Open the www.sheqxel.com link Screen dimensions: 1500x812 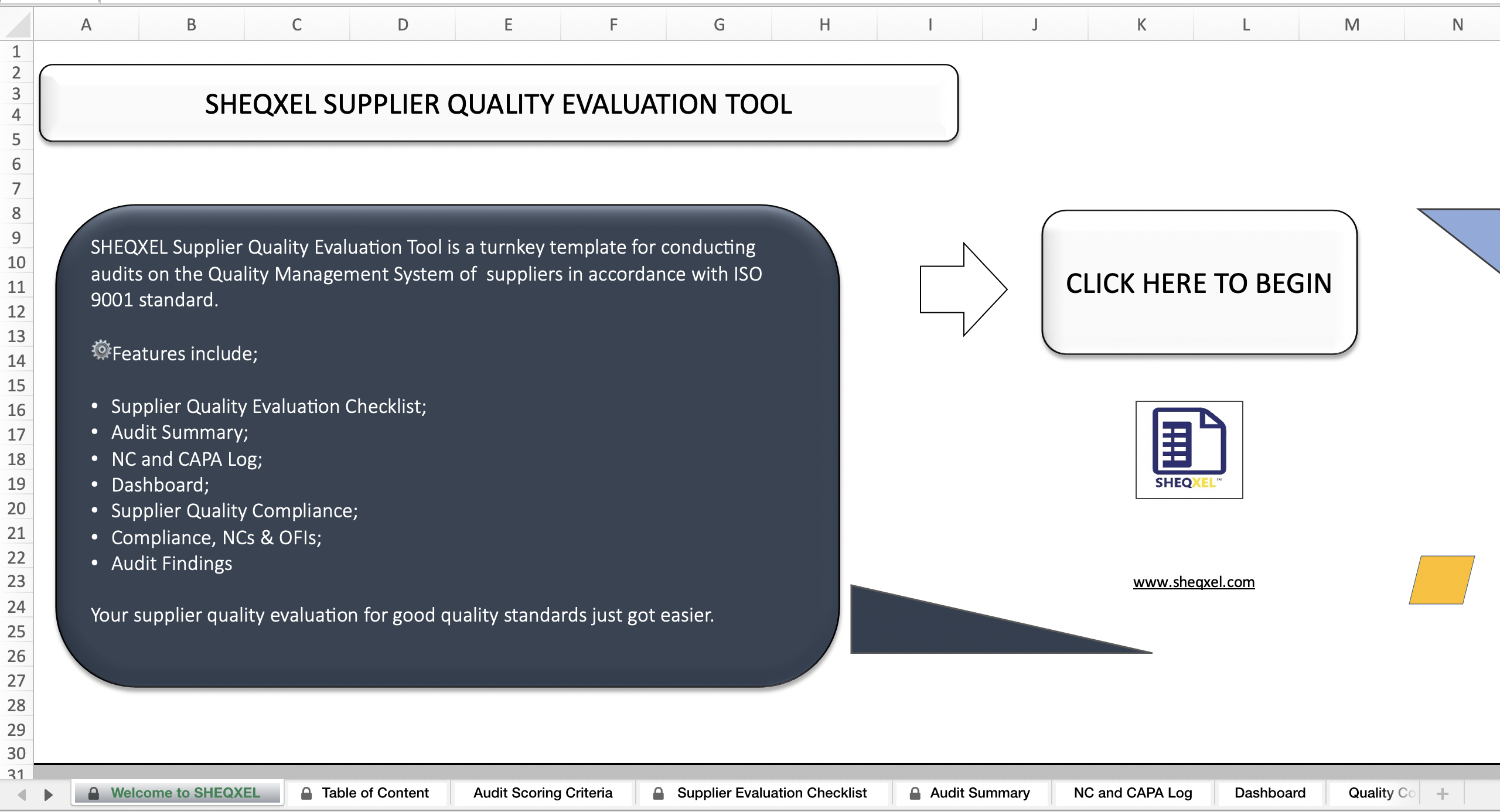[1194, 582]
